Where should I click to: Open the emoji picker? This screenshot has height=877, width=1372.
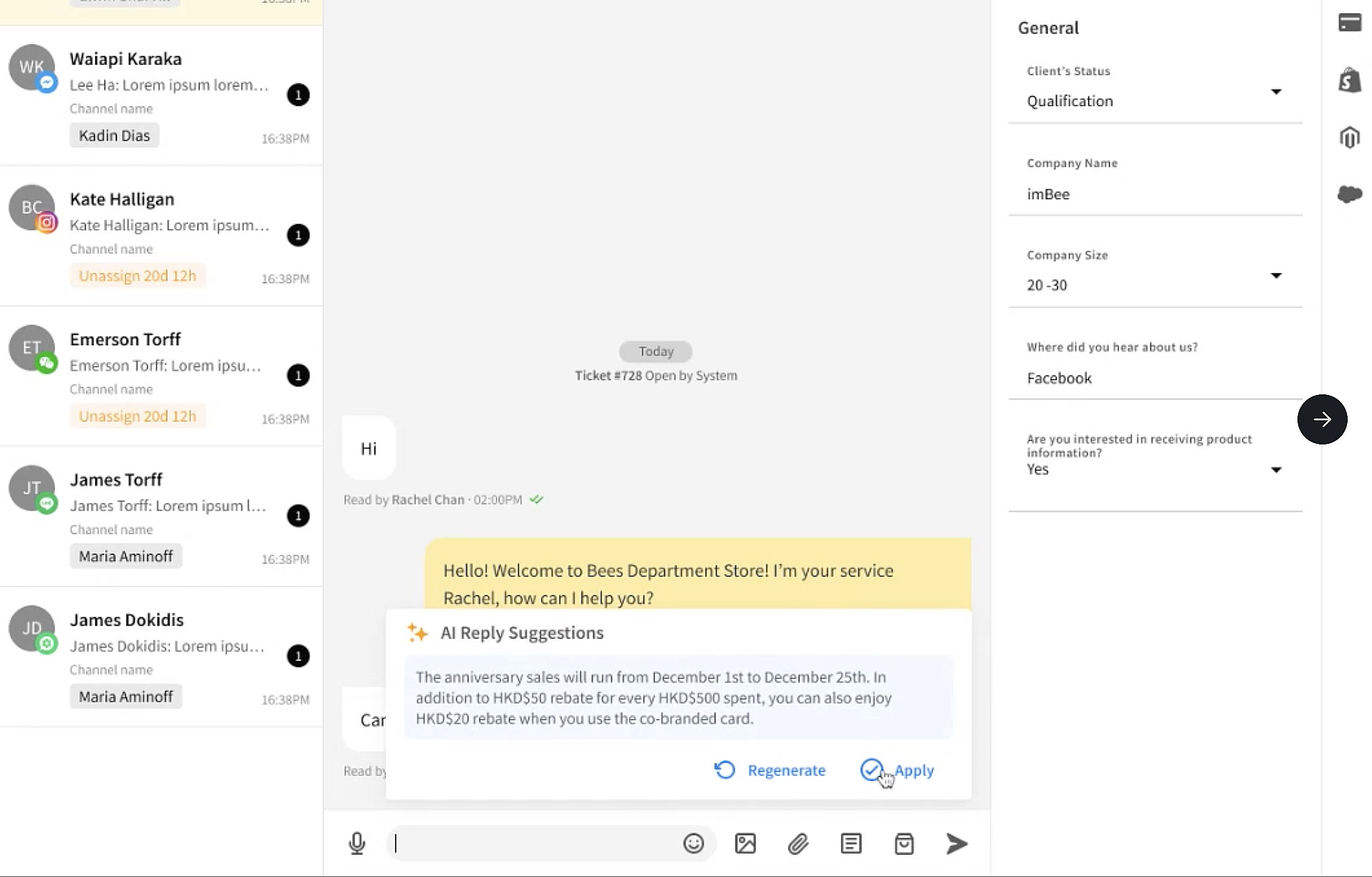tap(693, 843)
